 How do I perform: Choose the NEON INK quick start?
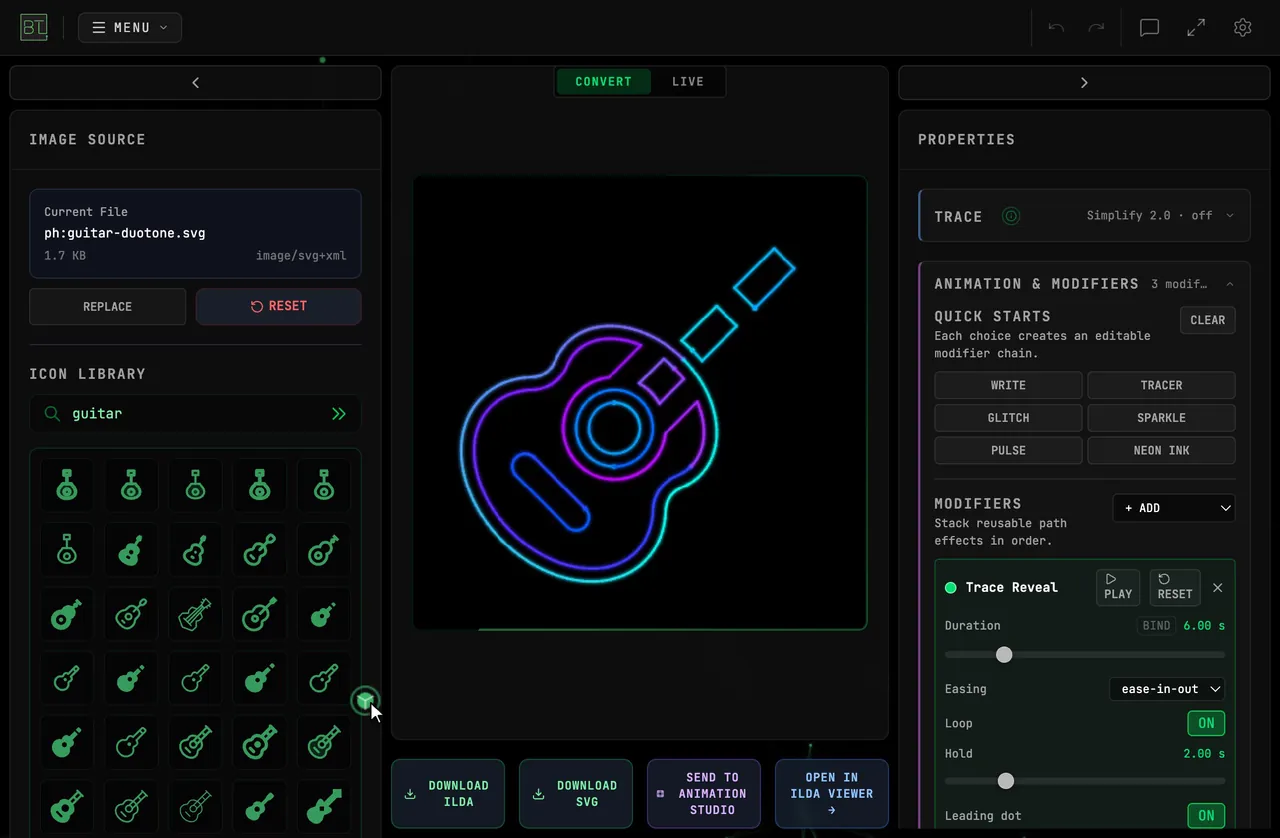[x=1161, y=450]
